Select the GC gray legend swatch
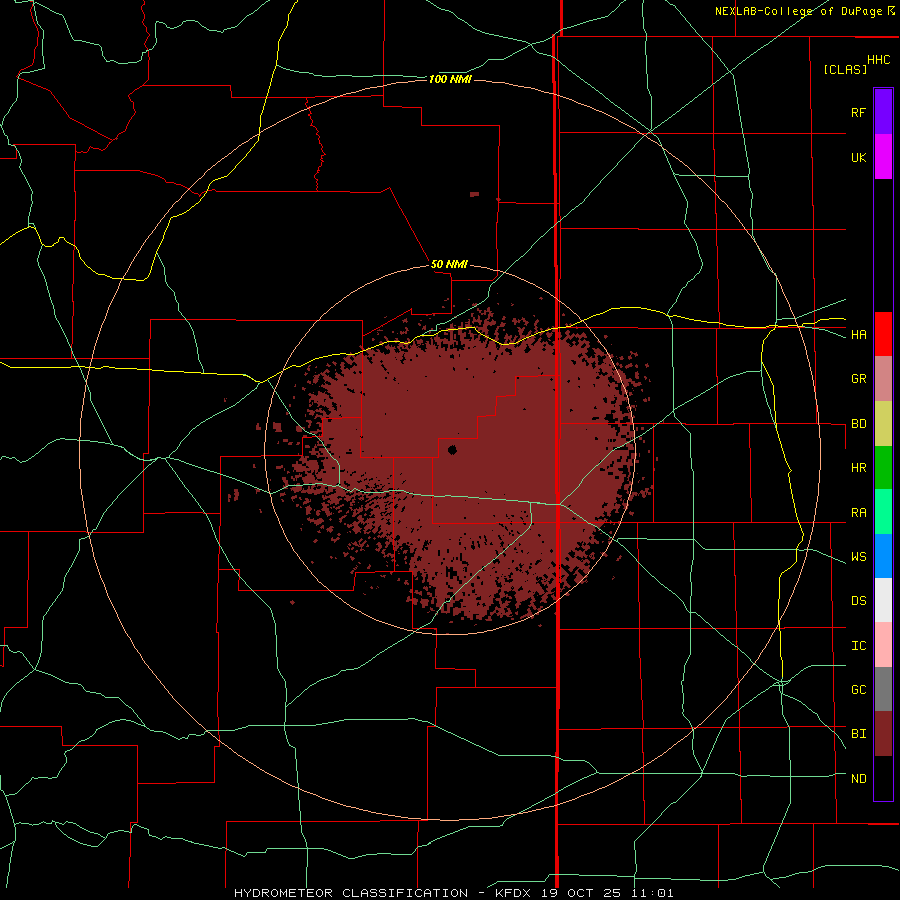 [883, 689]
